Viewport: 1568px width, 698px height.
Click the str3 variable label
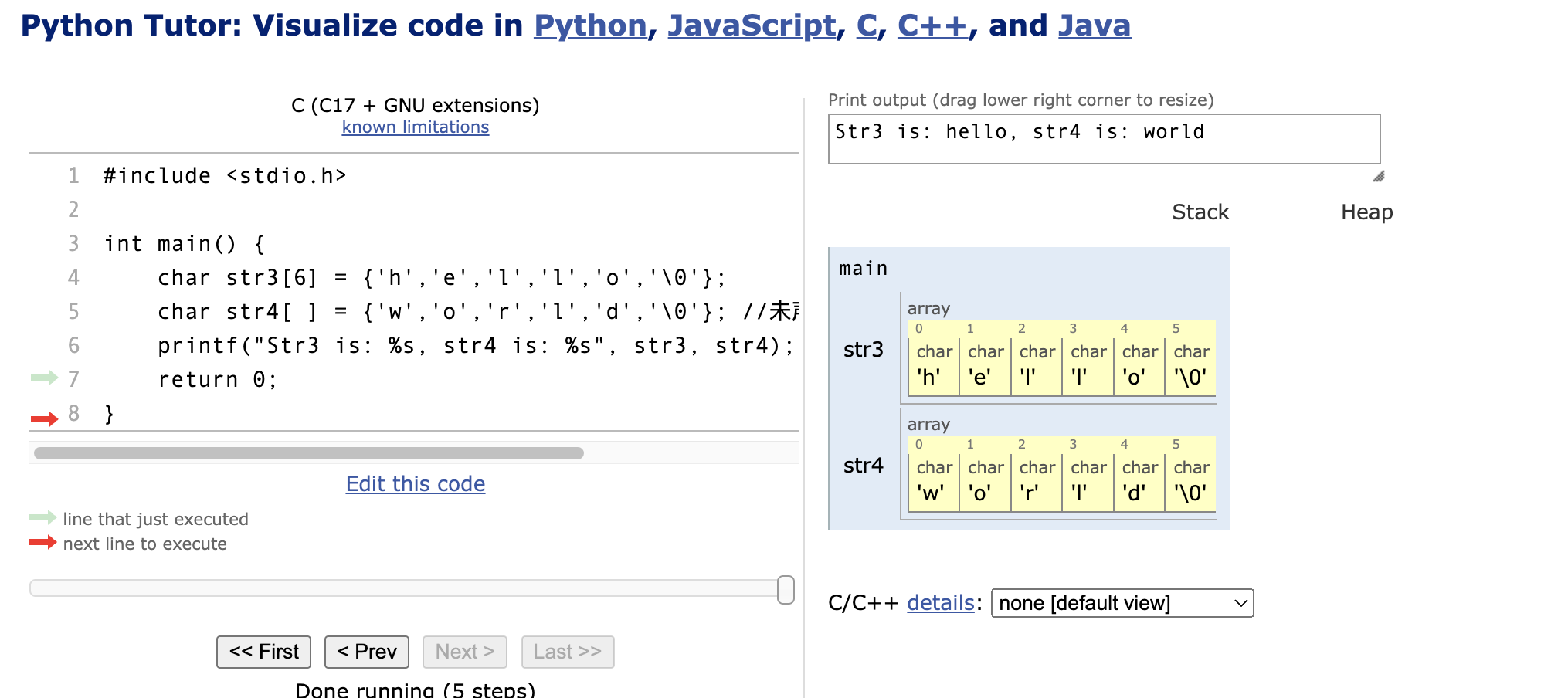[x=863, y=350]
